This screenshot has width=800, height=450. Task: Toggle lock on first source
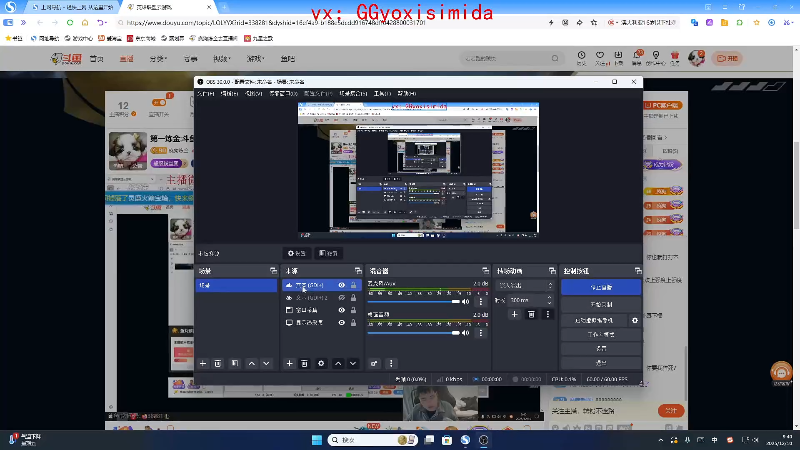click(353, 285)
